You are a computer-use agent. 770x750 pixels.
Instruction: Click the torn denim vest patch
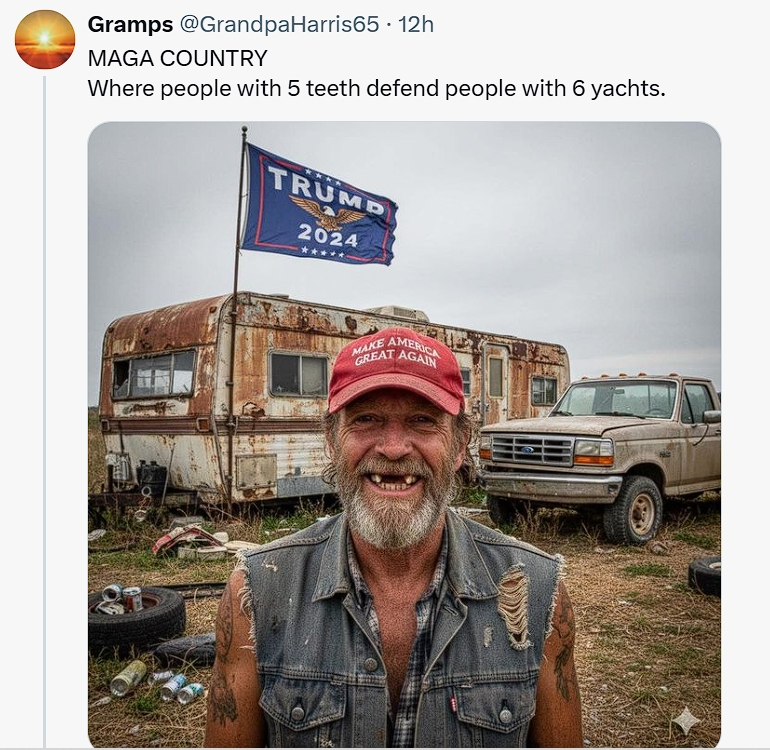point(513,605)
